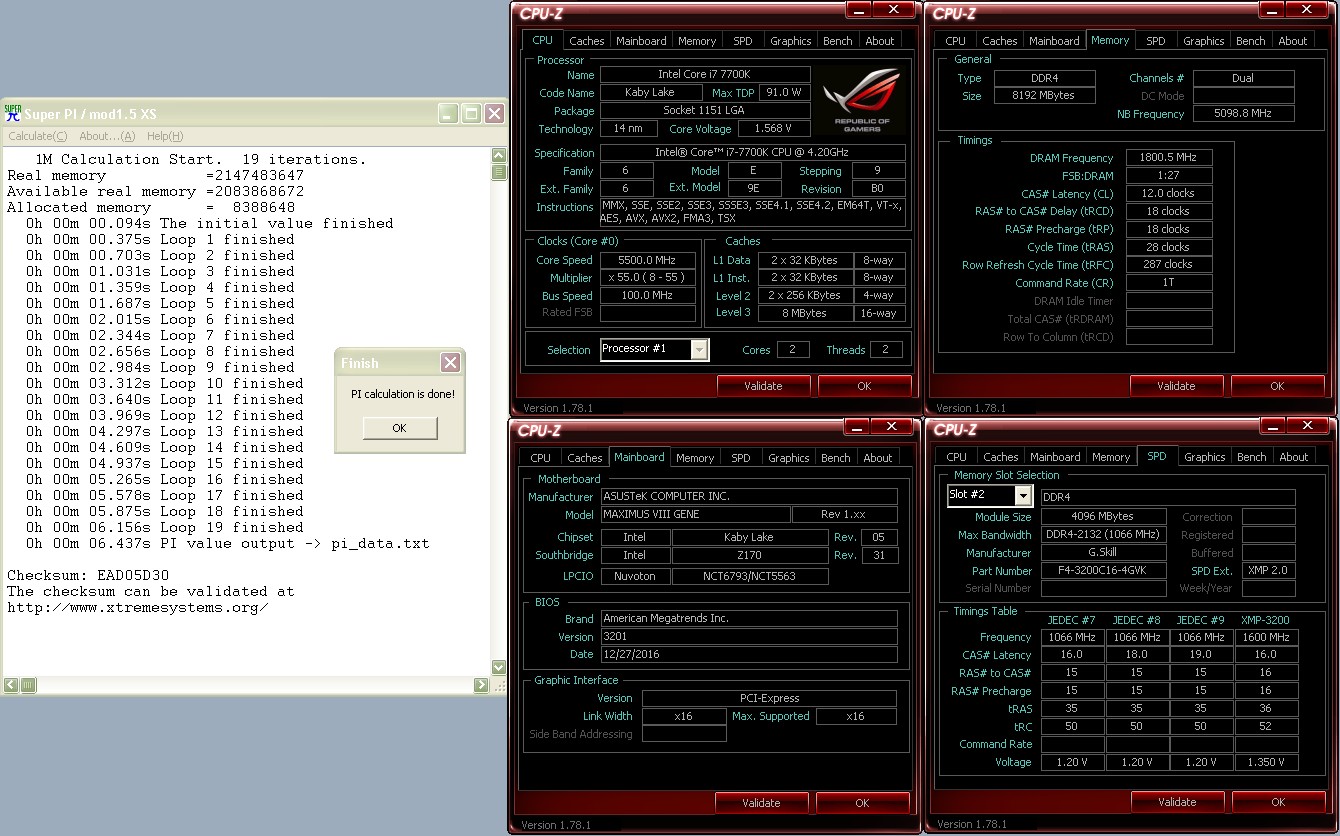Click the LPCIO chip NCT6793/NCT5563 field

pos(750,577)
